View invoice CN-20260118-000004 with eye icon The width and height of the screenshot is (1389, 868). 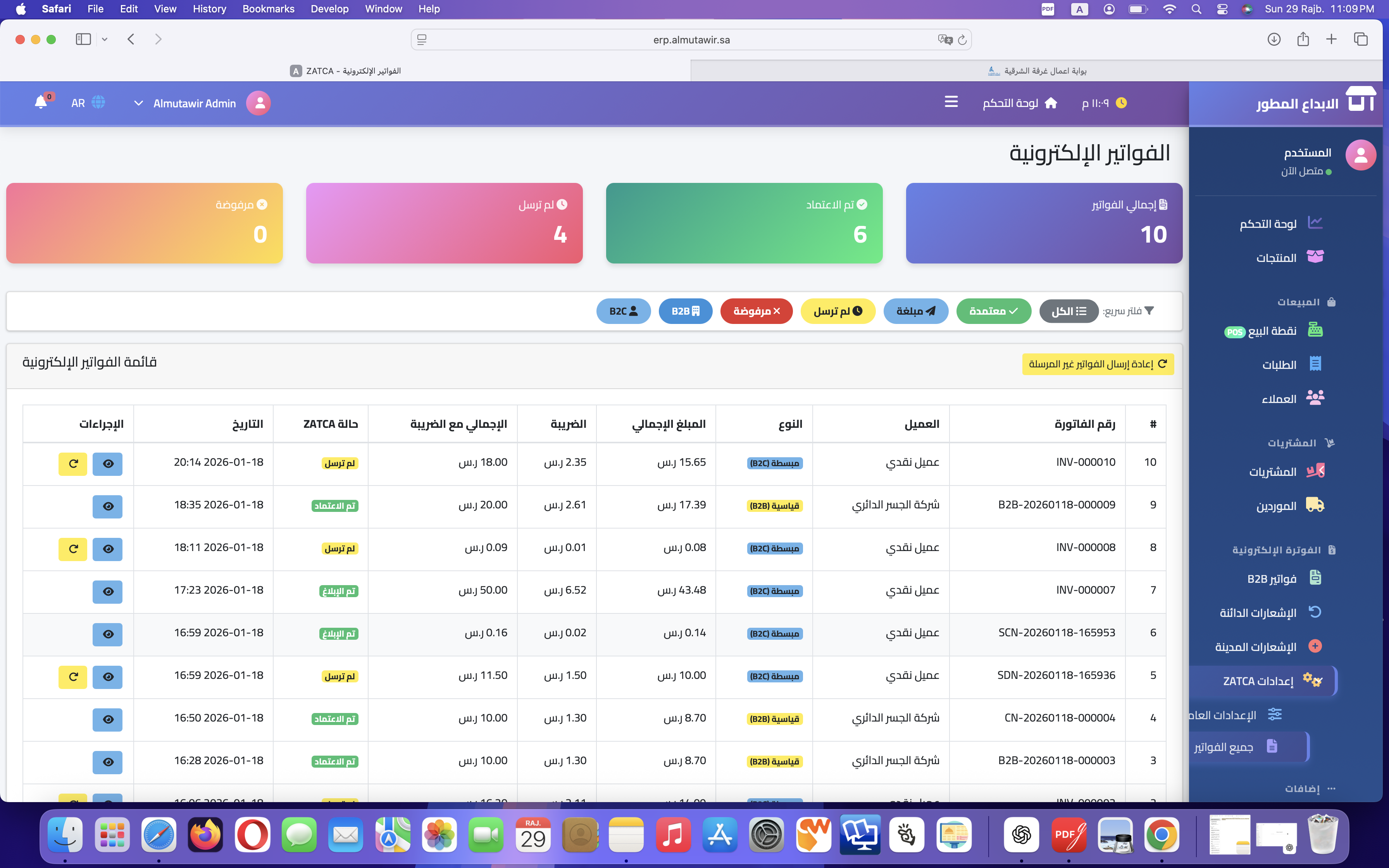tap(108, 719)
